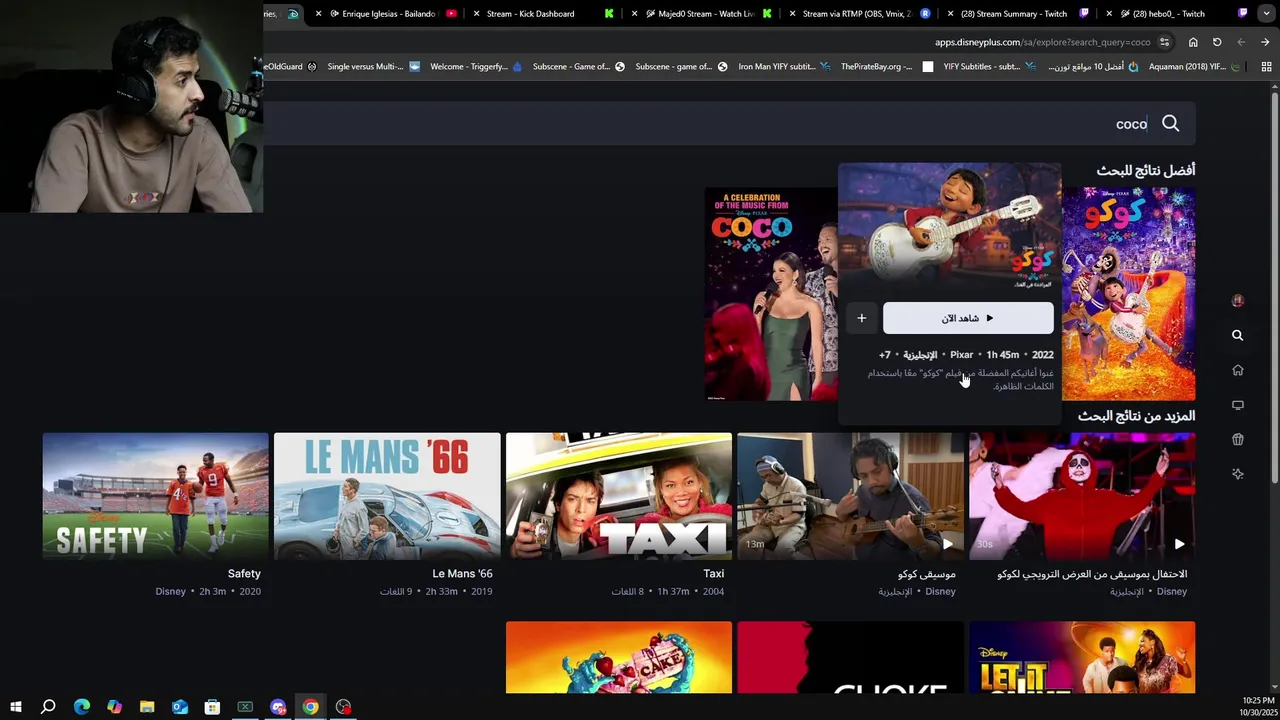Open the Let It Shine thumbnail
The width and height of the screenshot is (1280, 720).
1082,657
